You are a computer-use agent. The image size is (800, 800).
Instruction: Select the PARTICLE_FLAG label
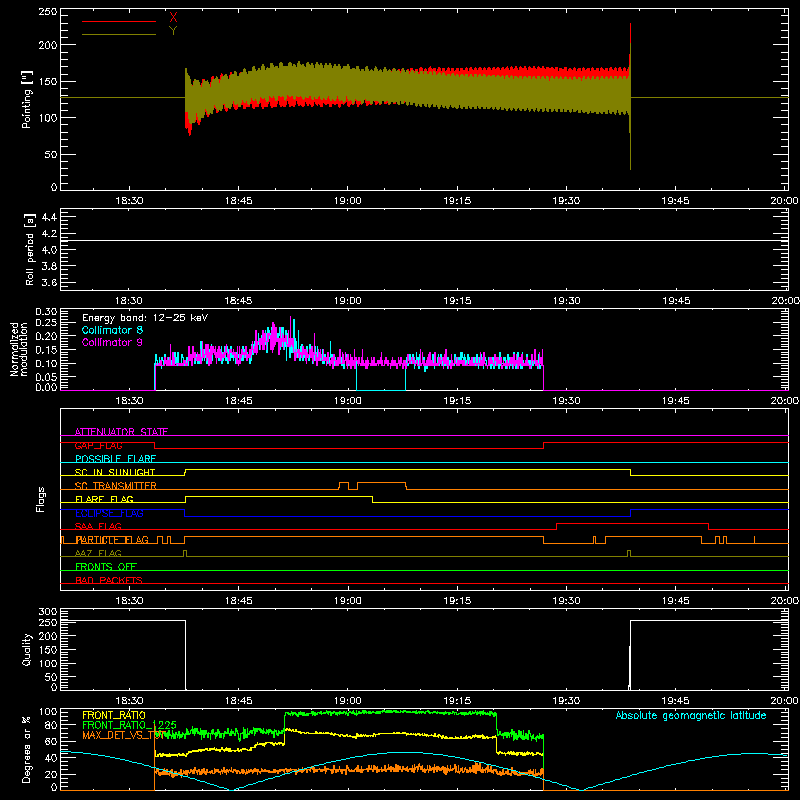[x=112, y=540]
